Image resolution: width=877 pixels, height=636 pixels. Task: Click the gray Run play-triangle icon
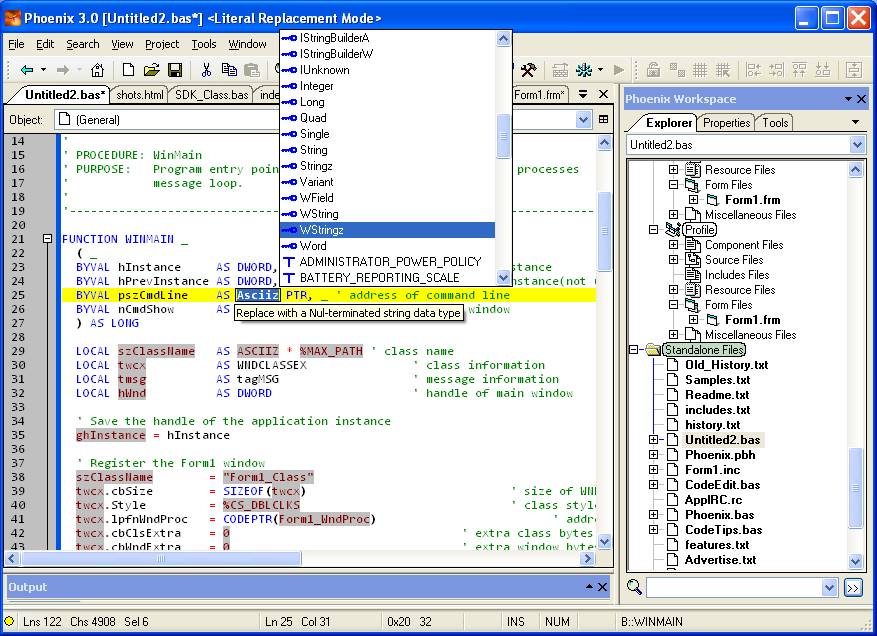click(x=619, y=70)
